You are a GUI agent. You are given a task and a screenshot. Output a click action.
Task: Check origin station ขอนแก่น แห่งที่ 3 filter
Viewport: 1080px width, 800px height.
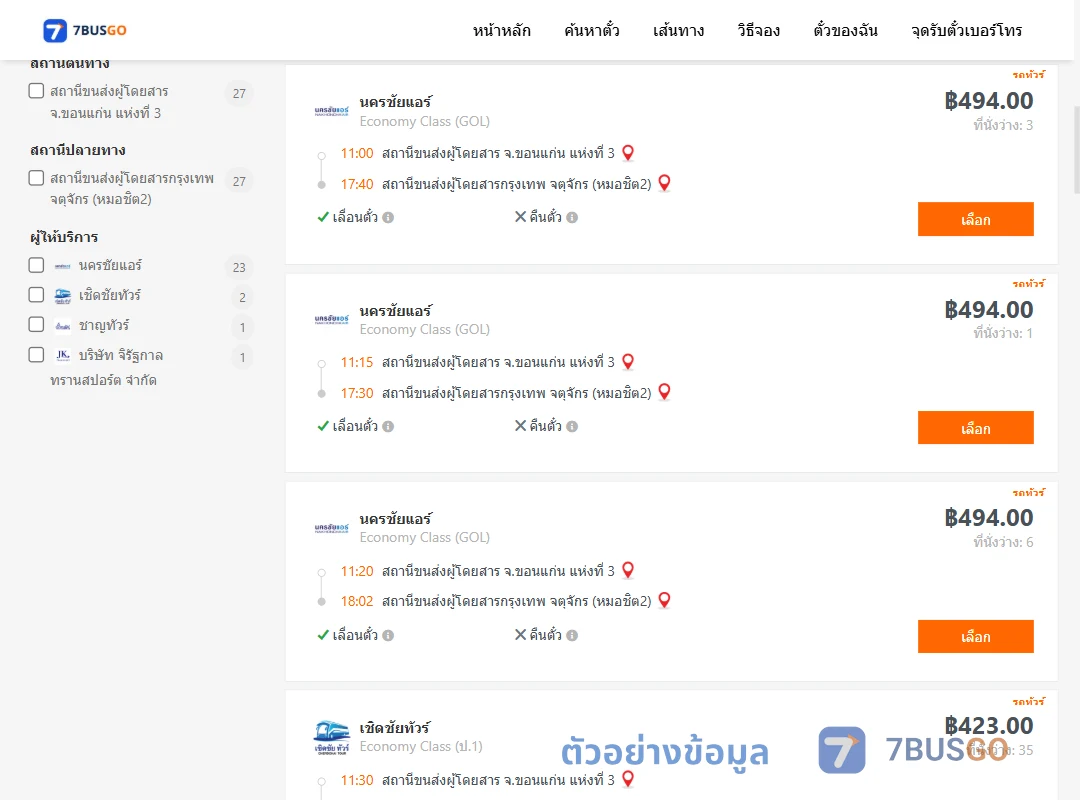tap(37, 91)
